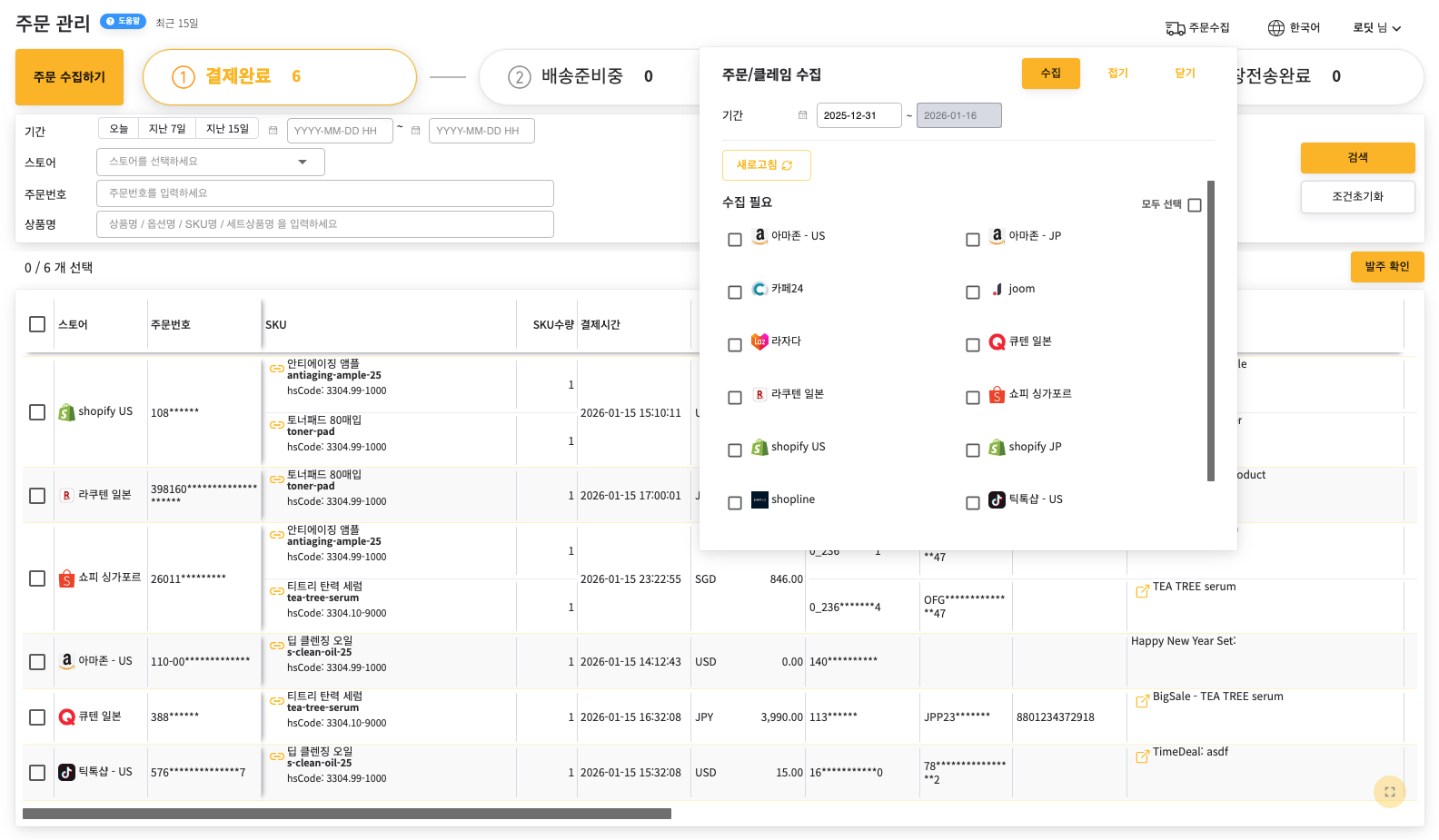The image size is (1439, 840).
Task: Click 닫기 to close the popup
Action: pos(1186,74)
